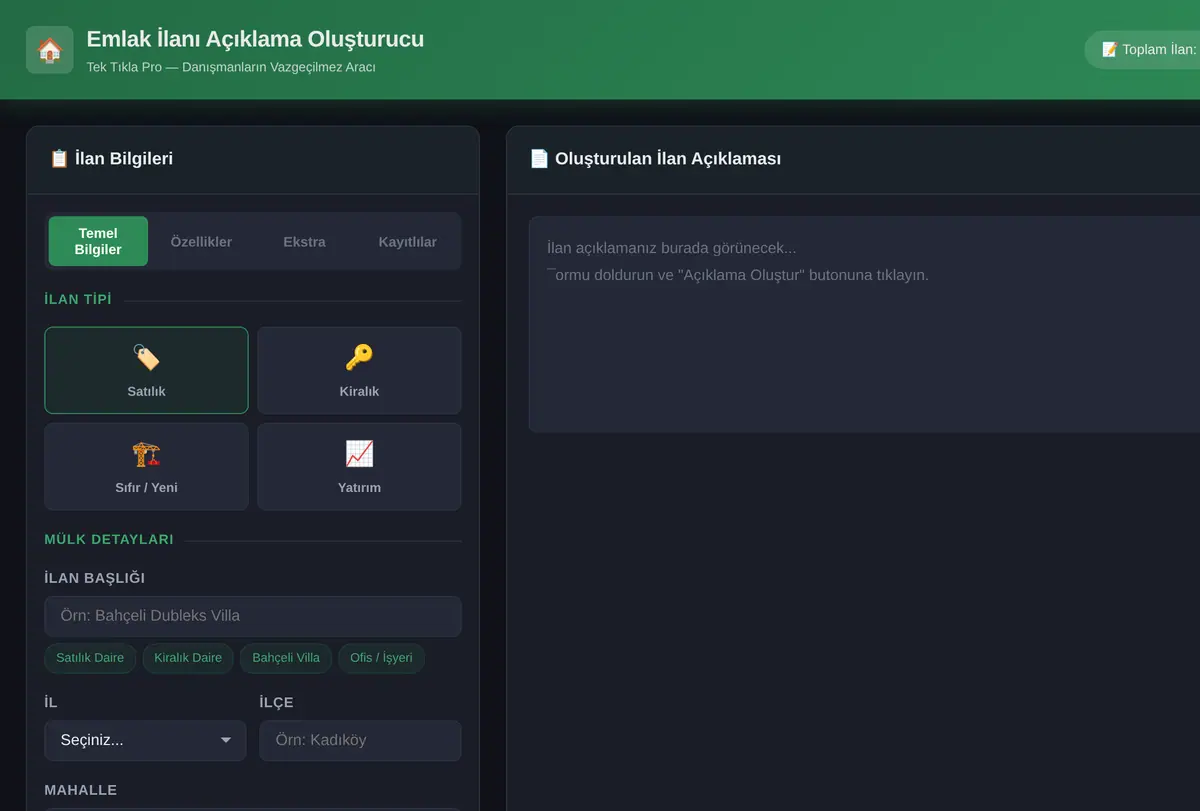Use the Ofis / İşyeri title chip
This screenshot has height=811, width=1200.
(381, 658)
